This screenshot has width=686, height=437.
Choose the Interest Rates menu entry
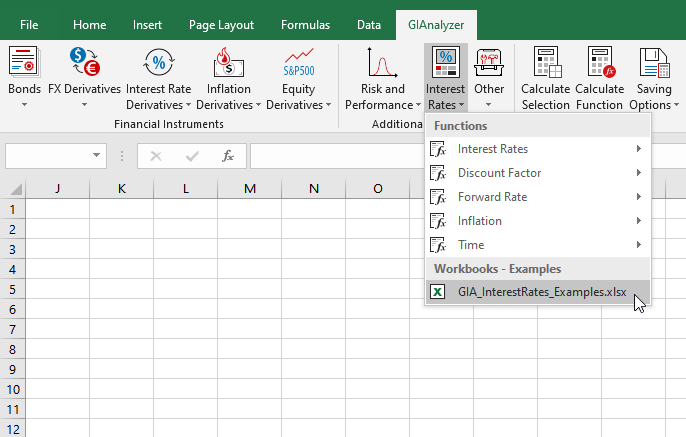point(538,149)
